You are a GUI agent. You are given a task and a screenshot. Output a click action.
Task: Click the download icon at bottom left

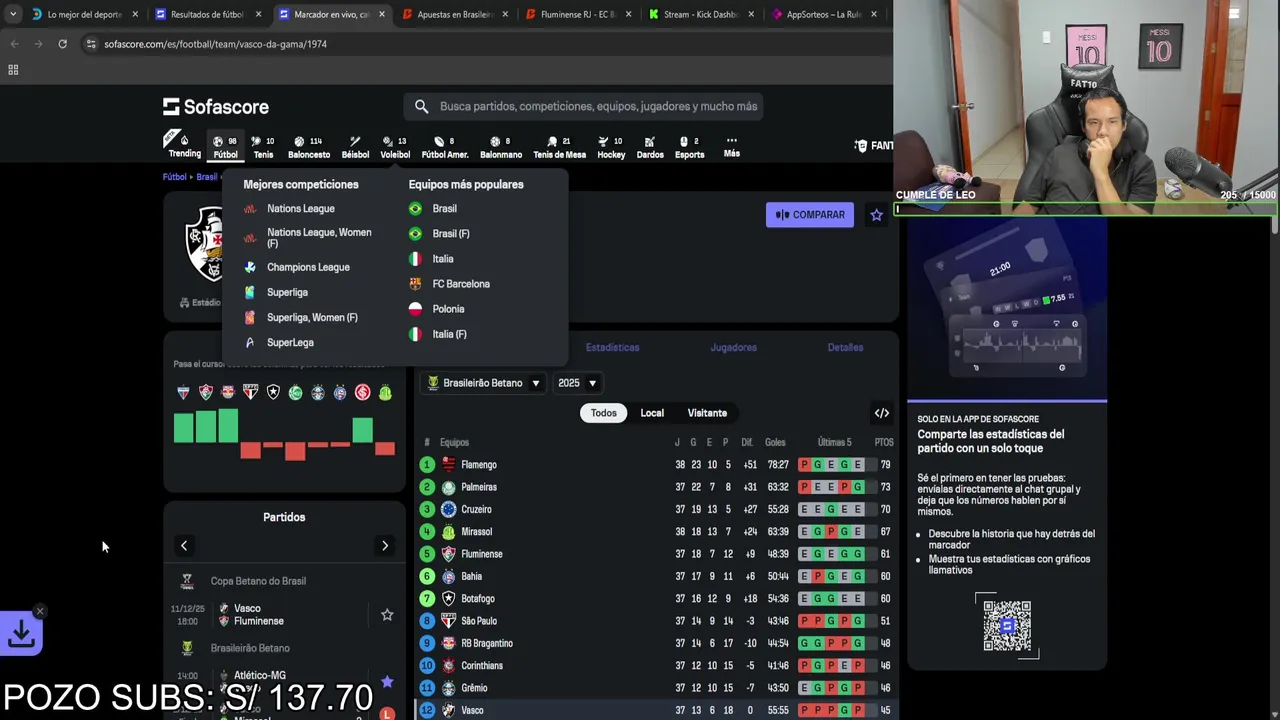pyautogui.click(x=21, y=633)
